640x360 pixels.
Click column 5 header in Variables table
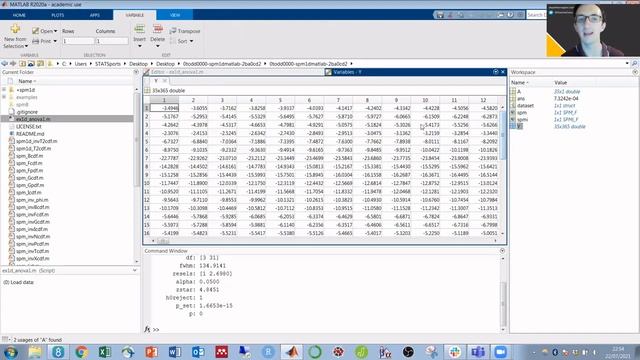coord(280,100)
